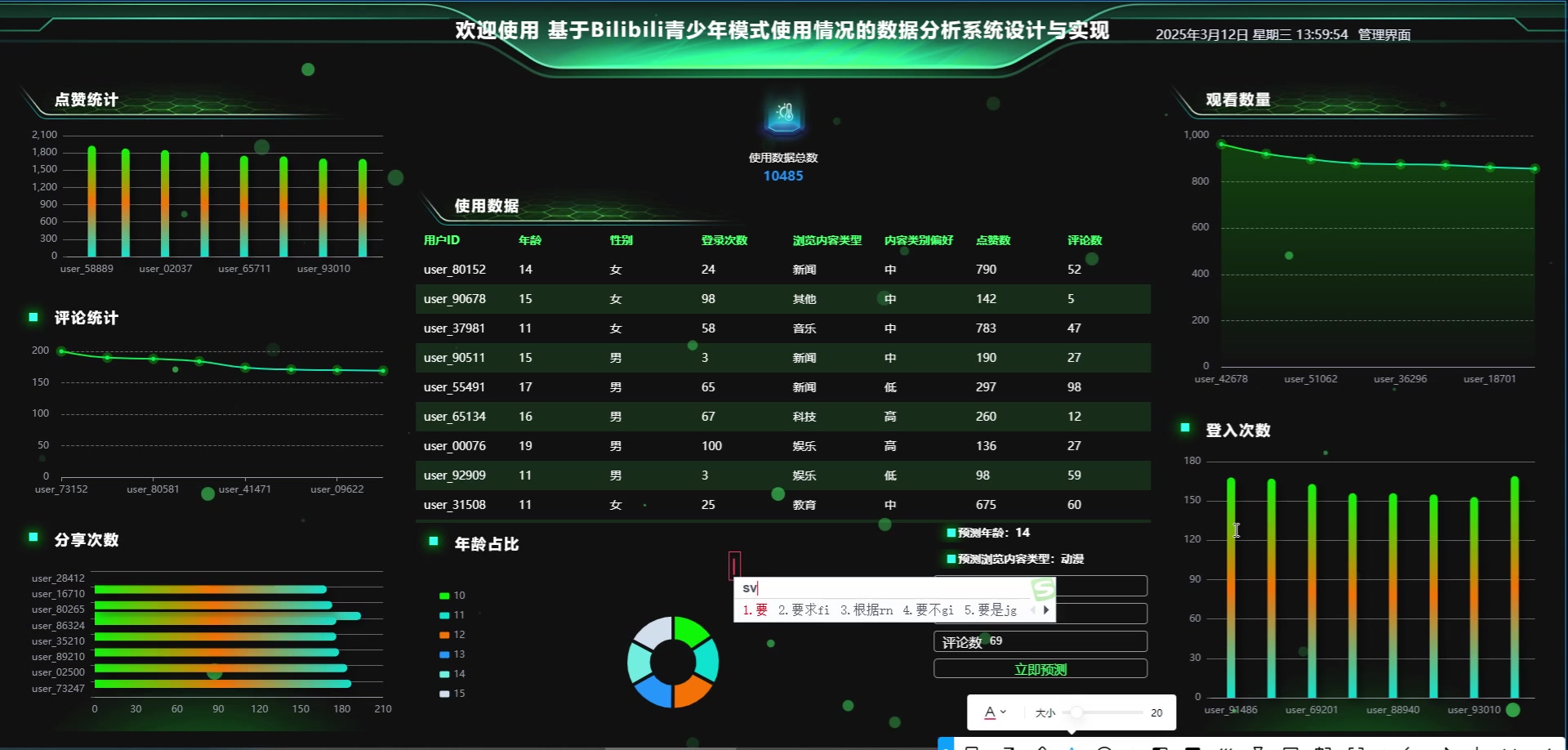Select IME candidate 3 根据rn
Viewport: 1568px width, 750px height.
[x=866, y=609]
